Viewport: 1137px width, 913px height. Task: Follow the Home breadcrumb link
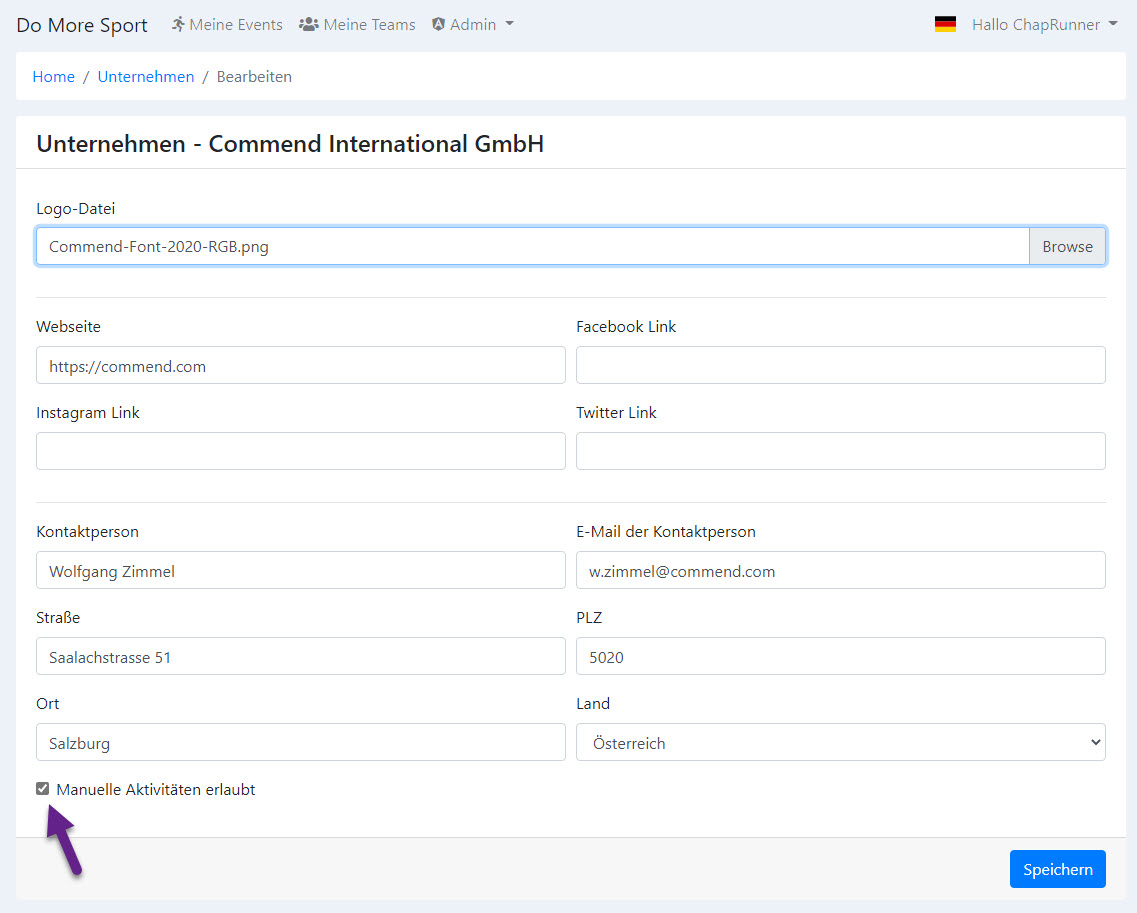click(x=54, y=77)
